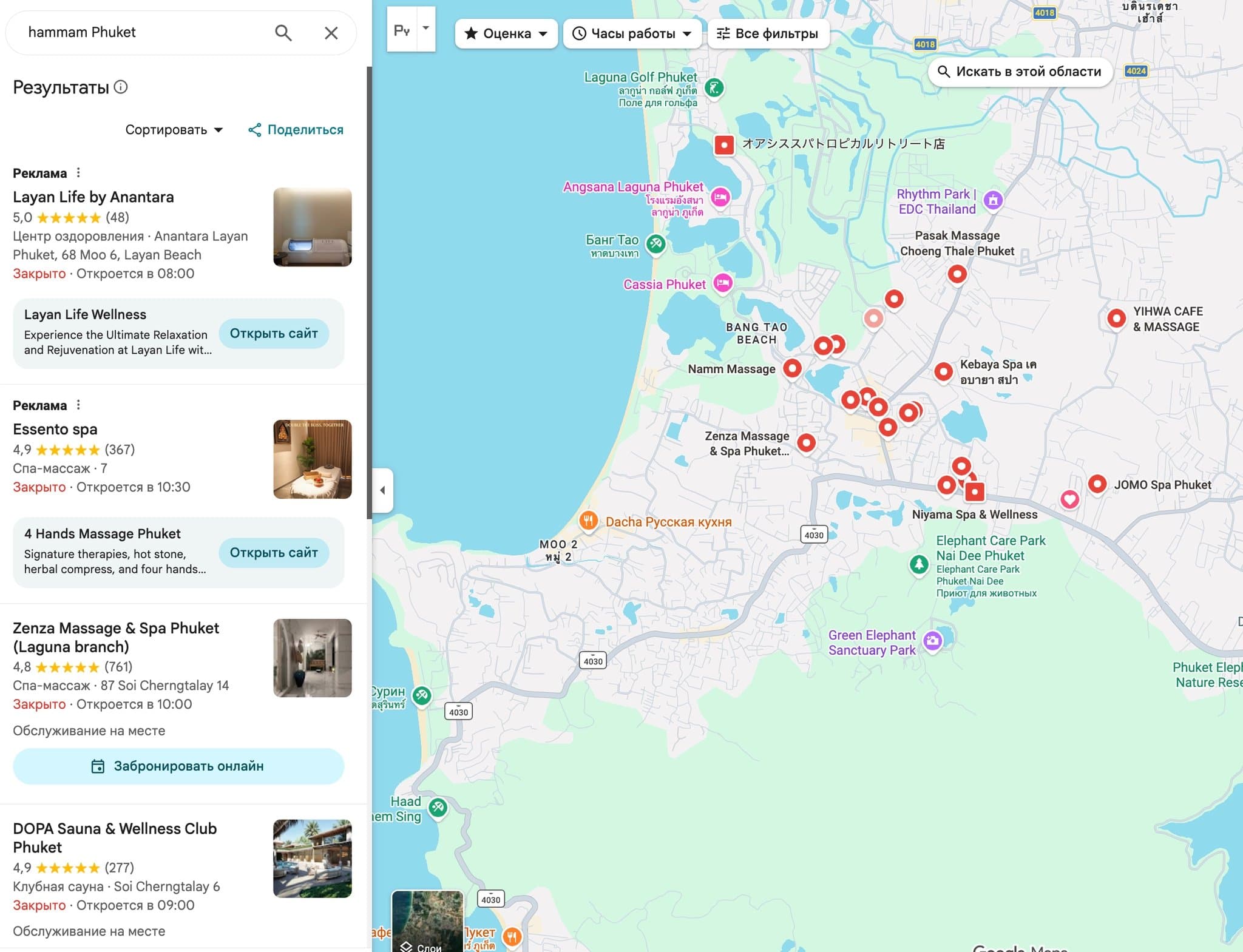Select the Kebaya Spa pin
1243x952 pixels.
[x=943, y=372]
